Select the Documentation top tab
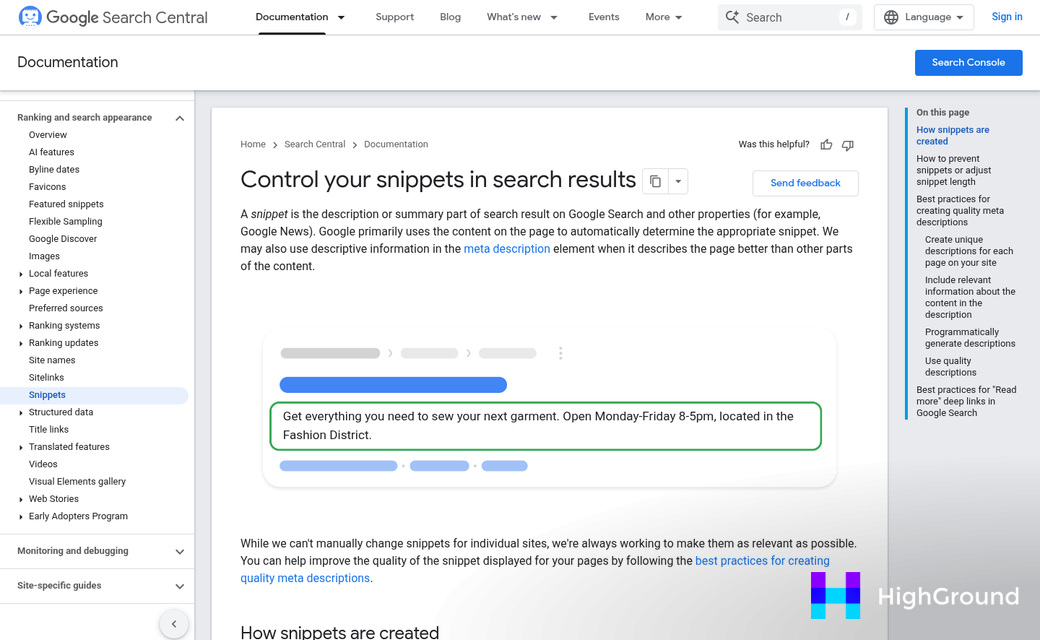The width and height of the screenshot is (1040, 640). coord(292,17)
